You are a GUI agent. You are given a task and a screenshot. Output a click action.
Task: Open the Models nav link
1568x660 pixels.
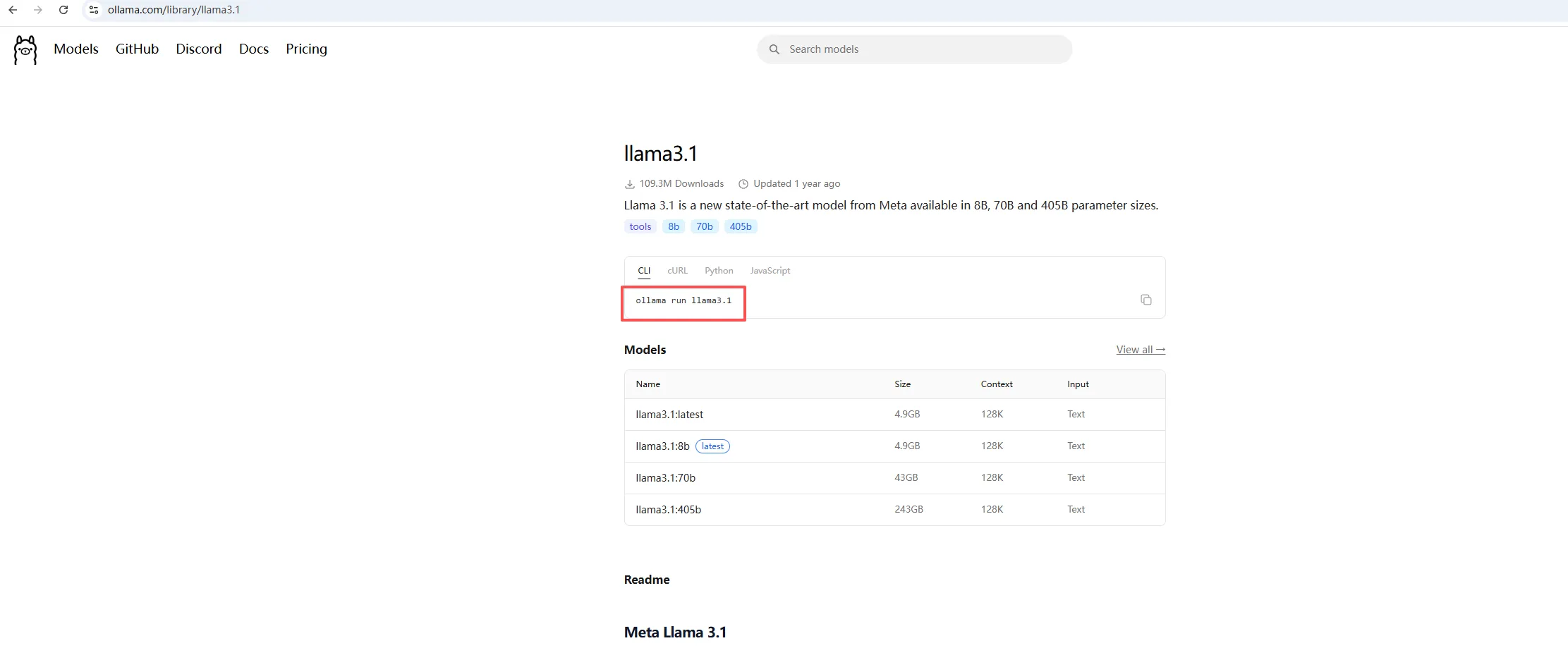[76, 49]
